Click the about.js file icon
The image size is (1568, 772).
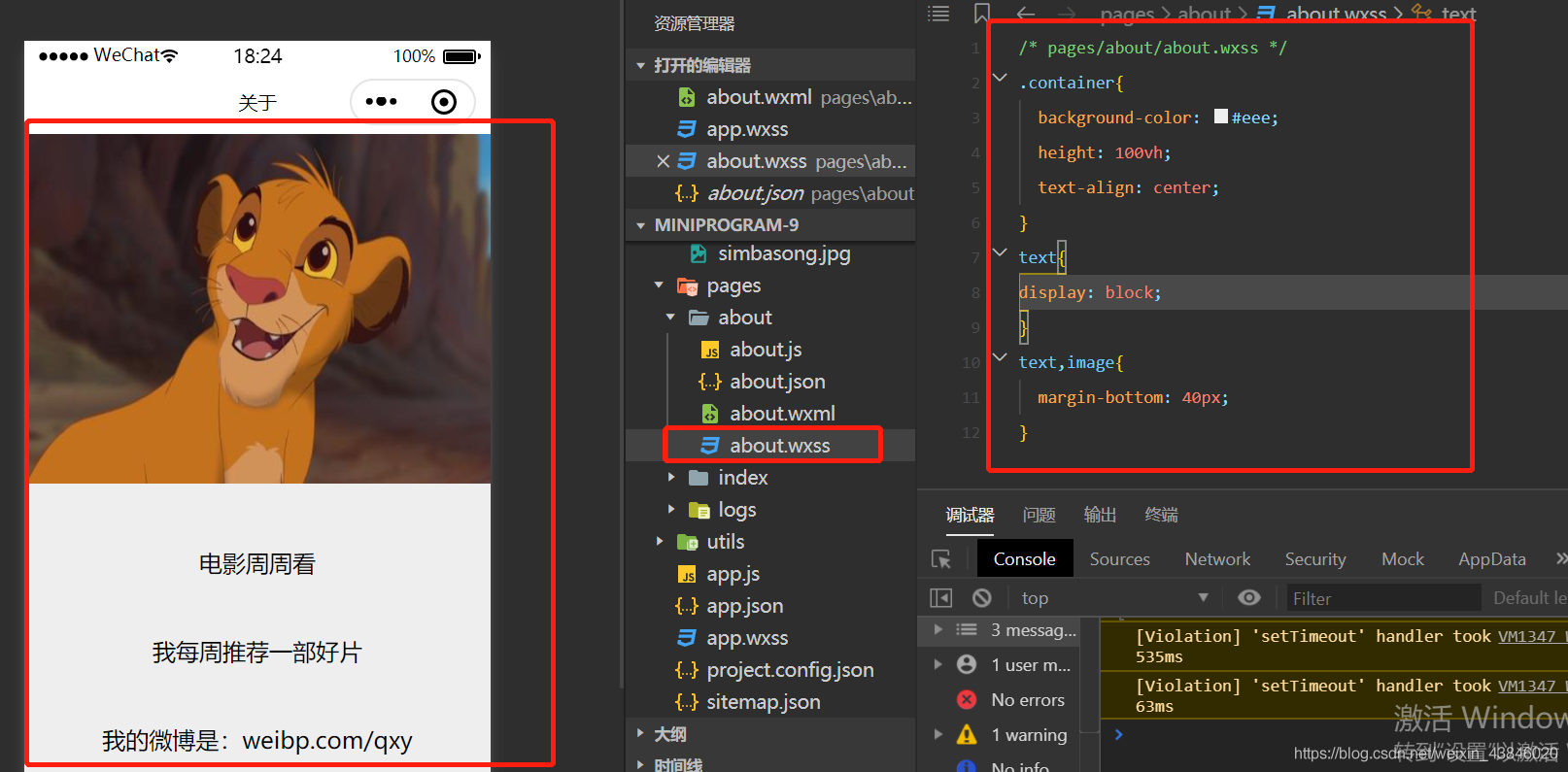pos(710,350)
